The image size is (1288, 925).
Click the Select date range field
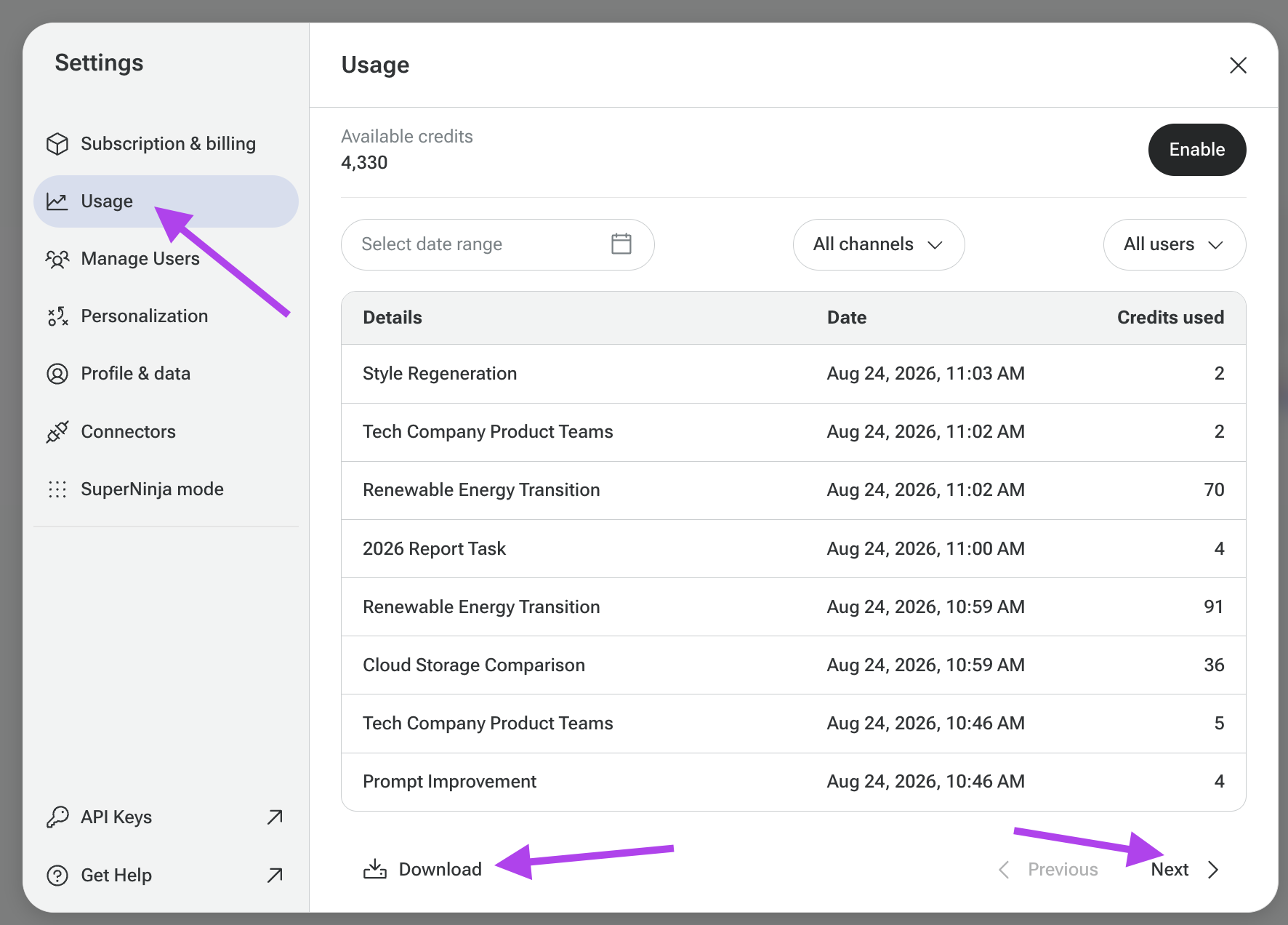point(498,244)
